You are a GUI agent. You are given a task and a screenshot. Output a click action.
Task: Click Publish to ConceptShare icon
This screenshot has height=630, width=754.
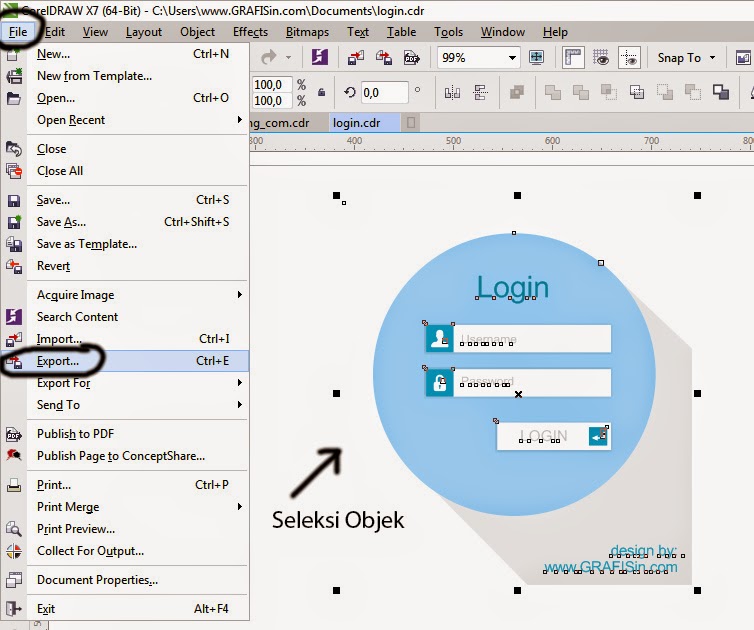tap(13, 455)
